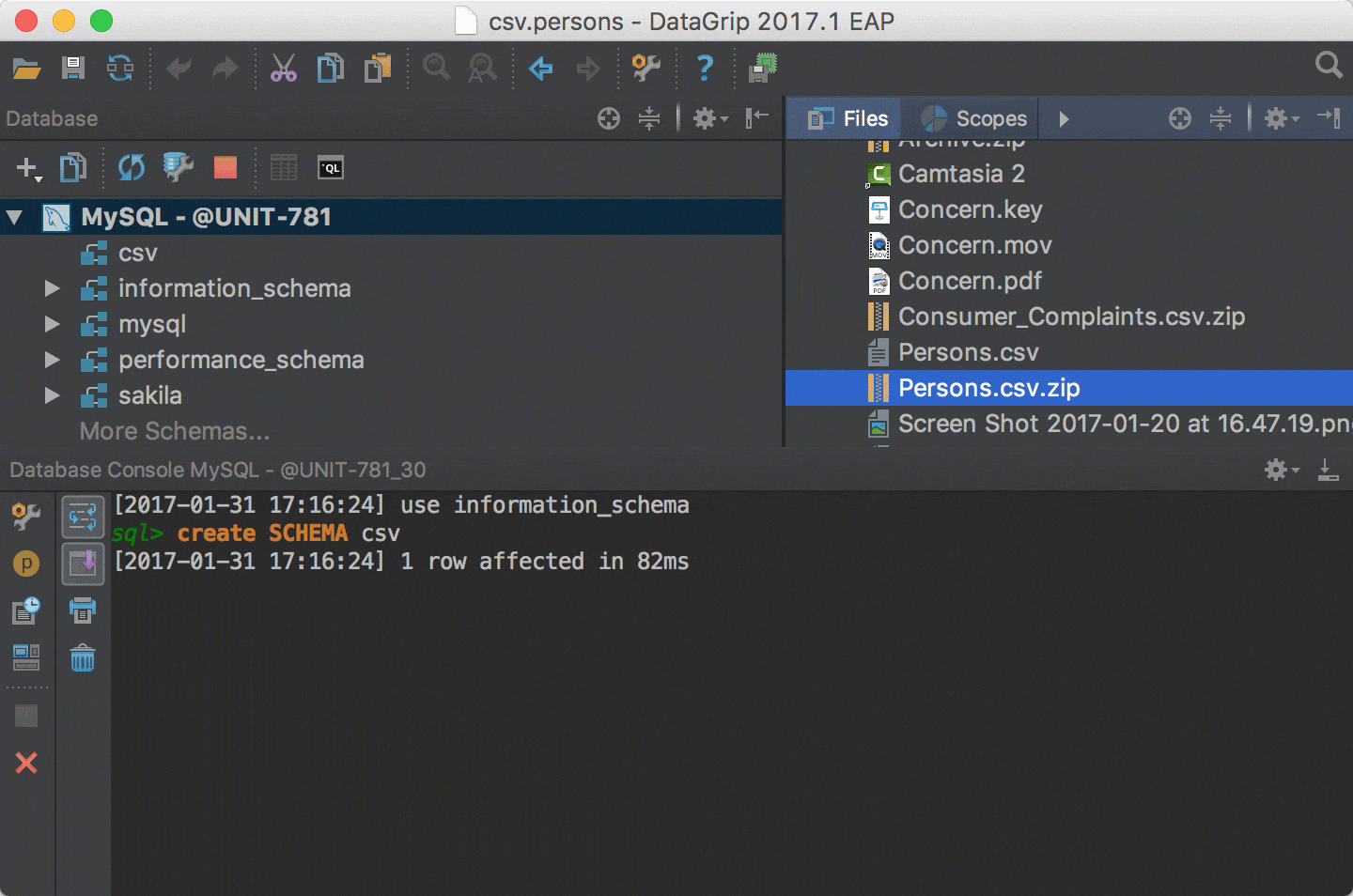Click the red X close console icon

[26, 763]
